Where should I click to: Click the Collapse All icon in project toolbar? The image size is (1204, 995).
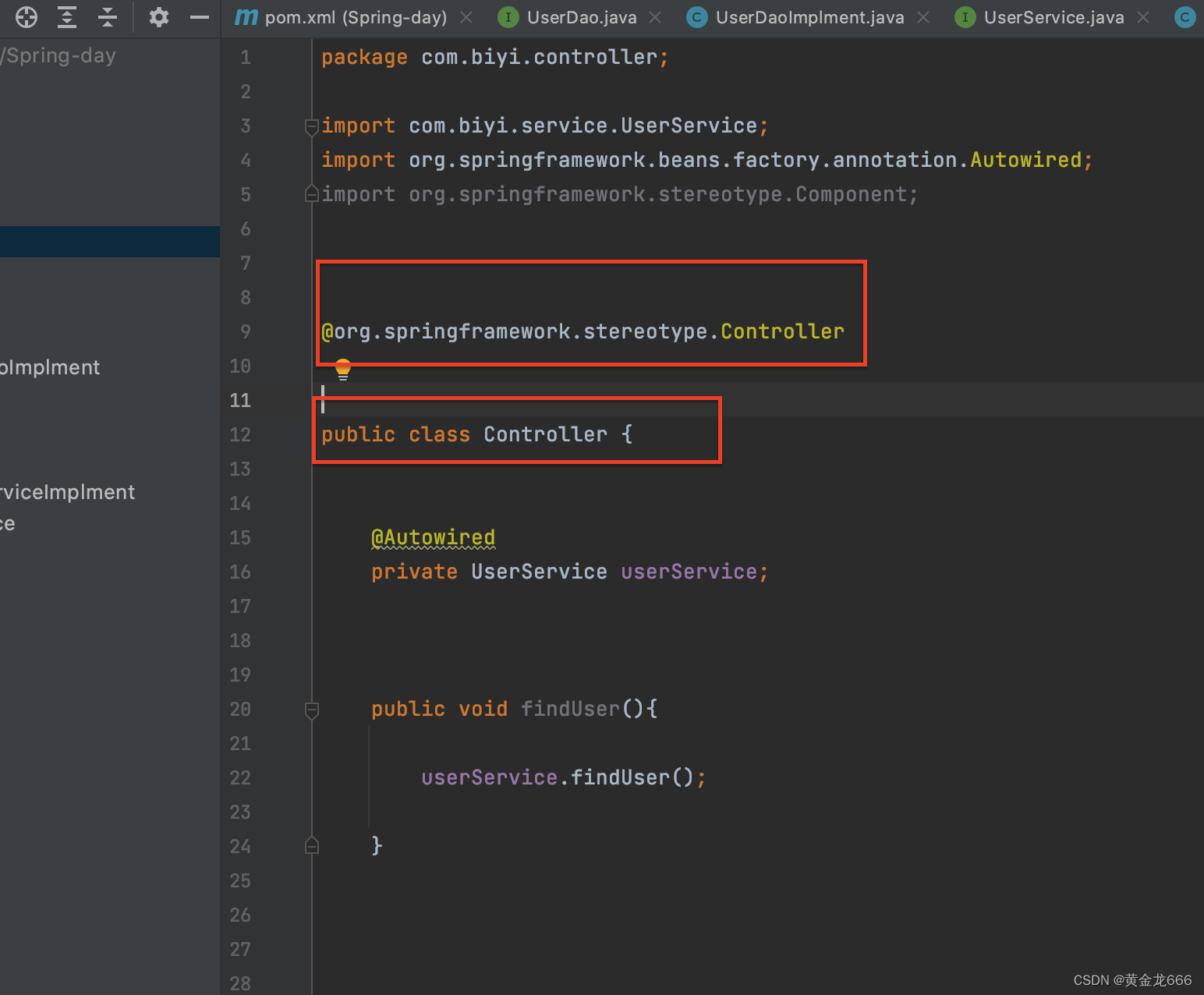pos(107,17)
